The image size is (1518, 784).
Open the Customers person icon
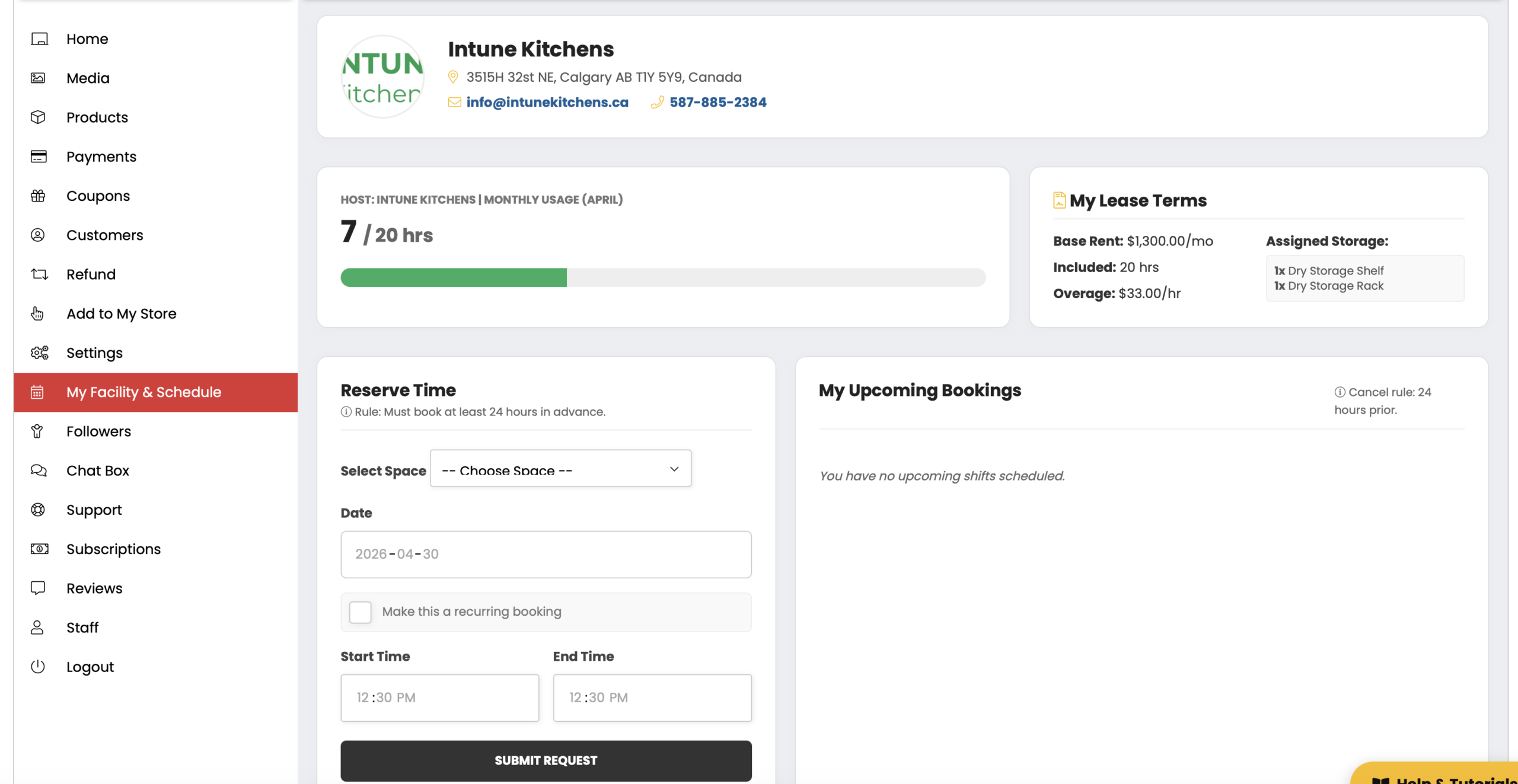[x=37, y=235]
